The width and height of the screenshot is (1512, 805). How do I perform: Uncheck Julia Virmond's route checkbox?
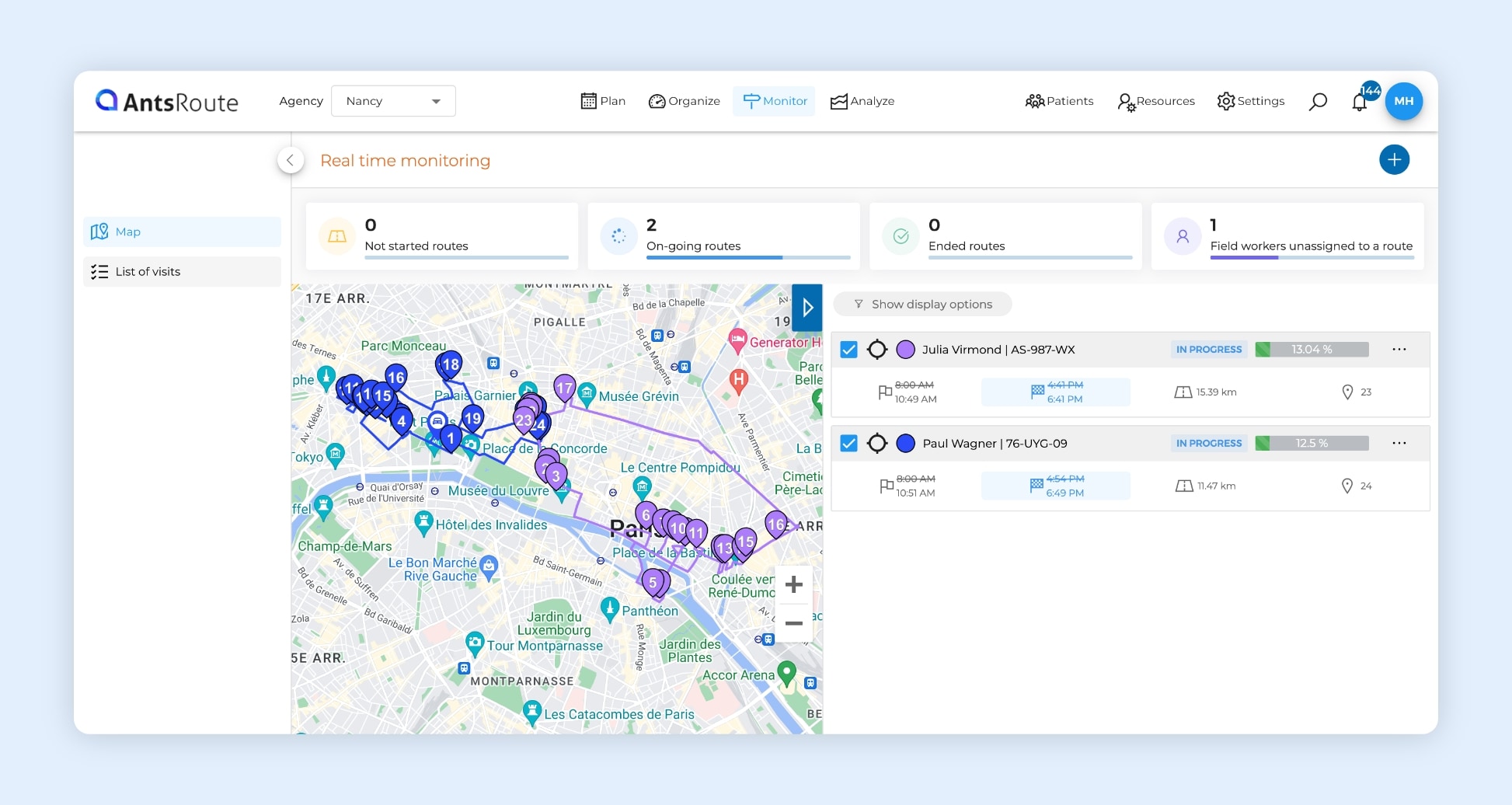(848, 350)
